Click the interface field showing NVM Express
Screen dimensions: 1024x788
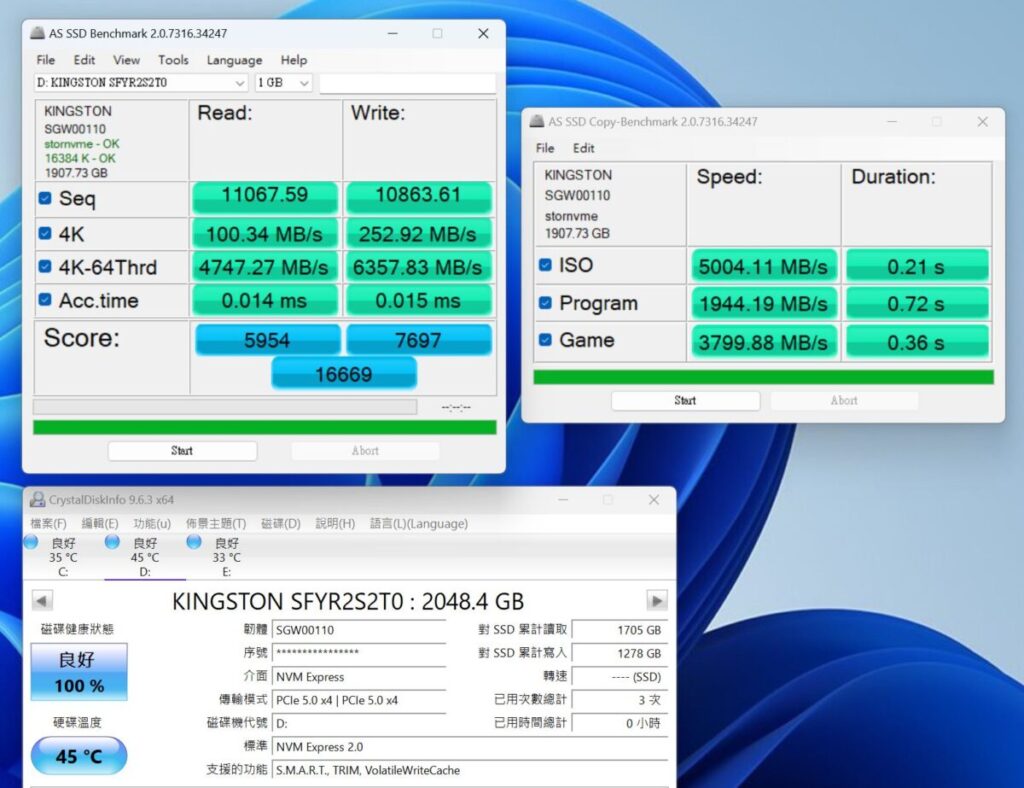[x=359, y=676]
